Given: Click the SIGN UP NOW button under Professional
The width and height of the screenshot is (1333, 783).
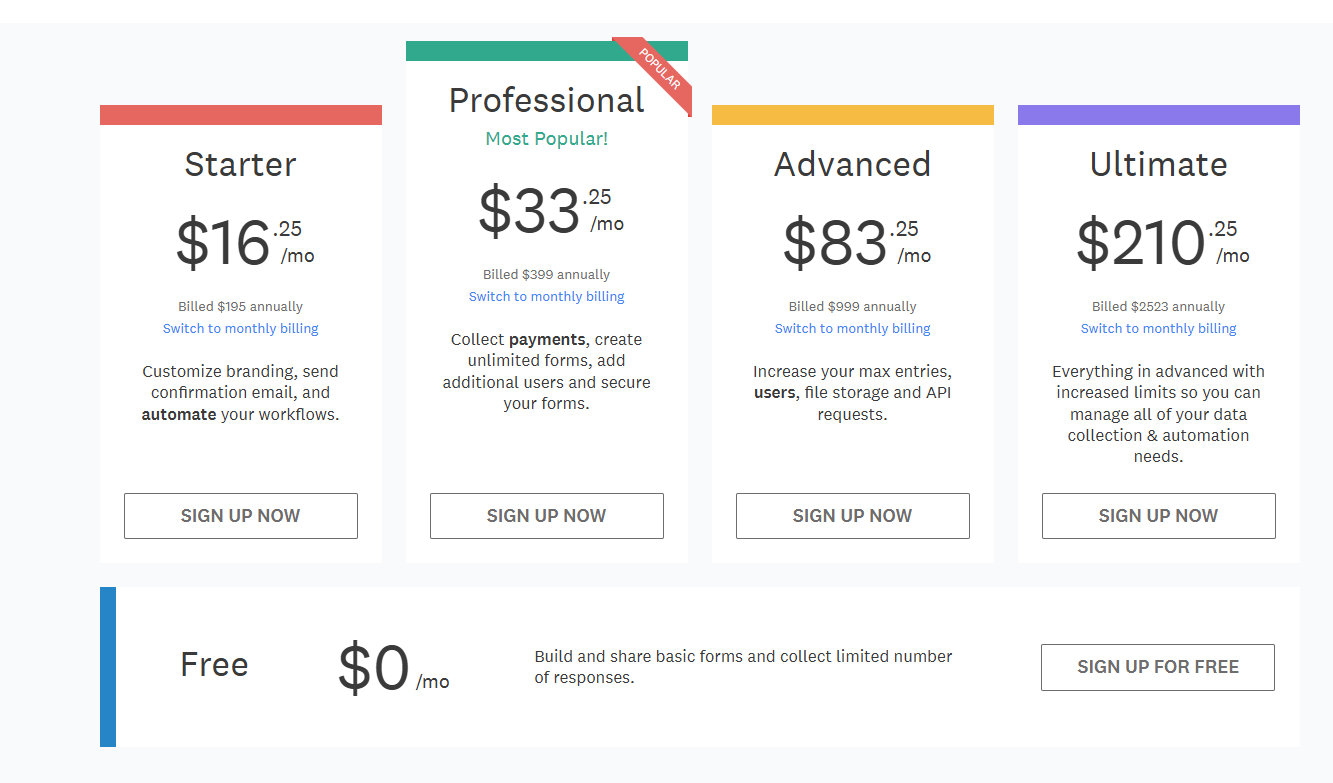Looking at the screenshot, I should coord(546,515).
